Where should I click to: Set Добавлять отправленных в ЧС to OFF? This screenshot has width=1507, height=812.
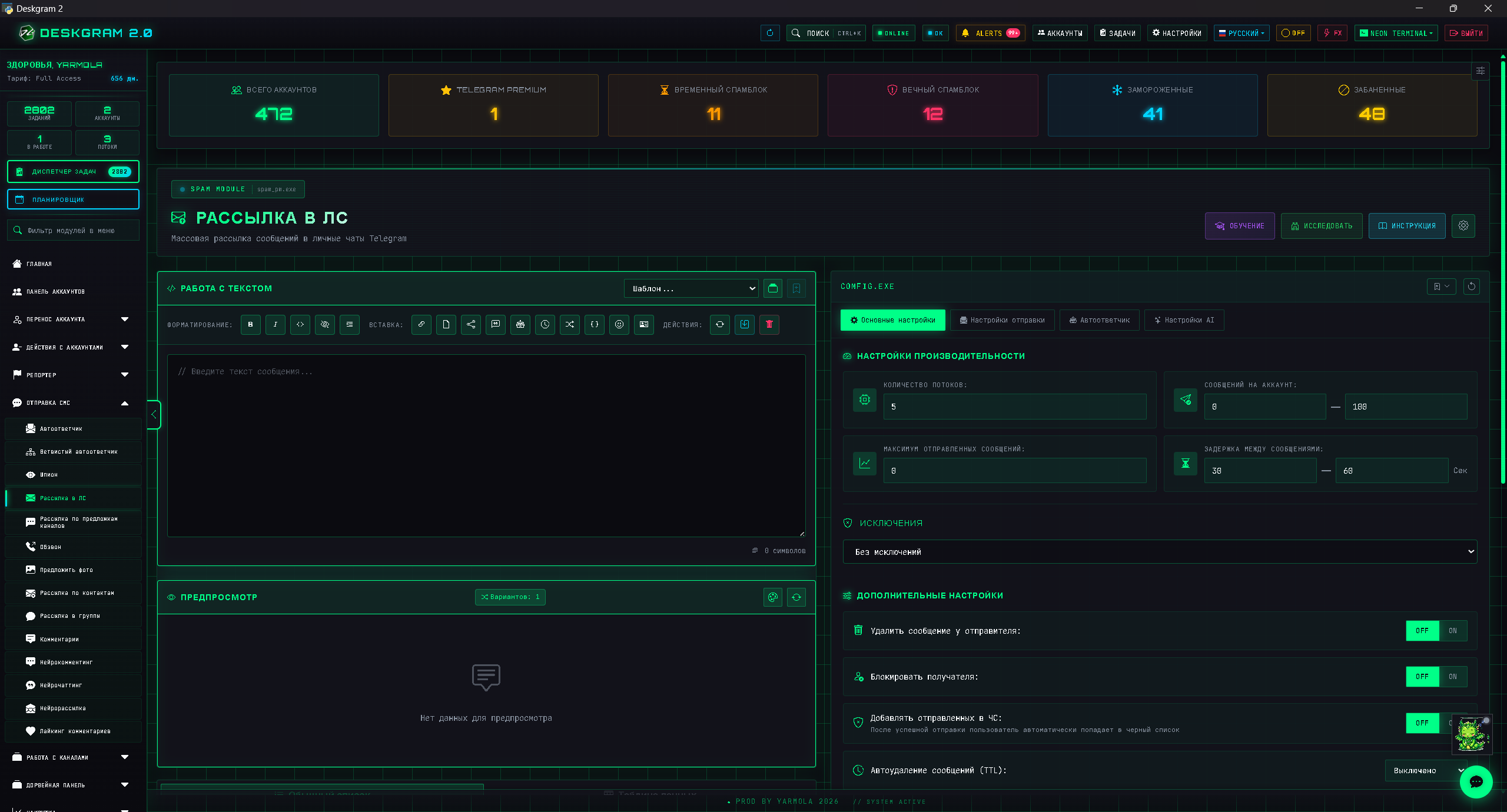pyautogui.click(x=1422, y=723)
